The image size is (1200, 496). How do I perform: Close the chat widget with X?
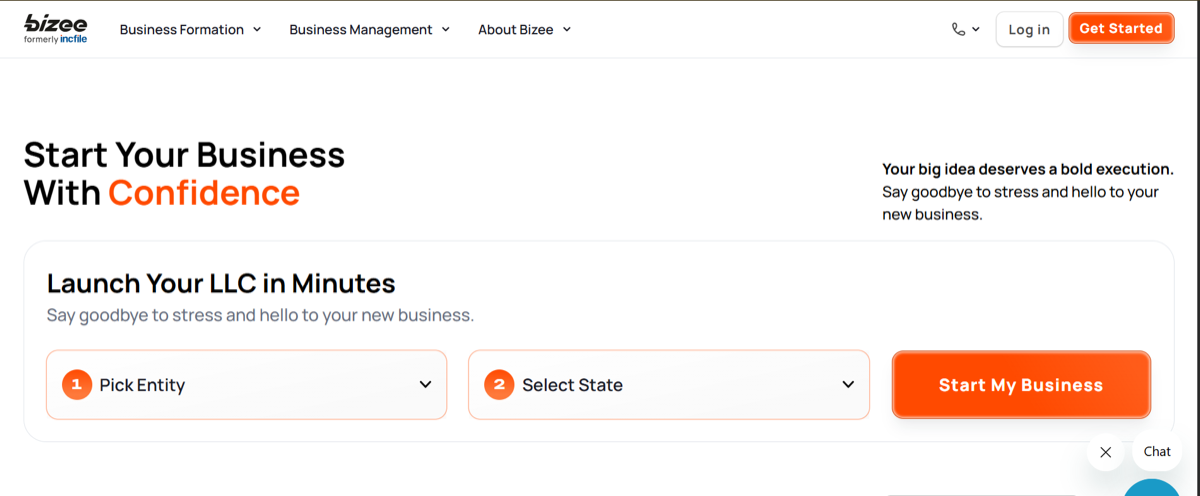click(x=1105, y=452)
